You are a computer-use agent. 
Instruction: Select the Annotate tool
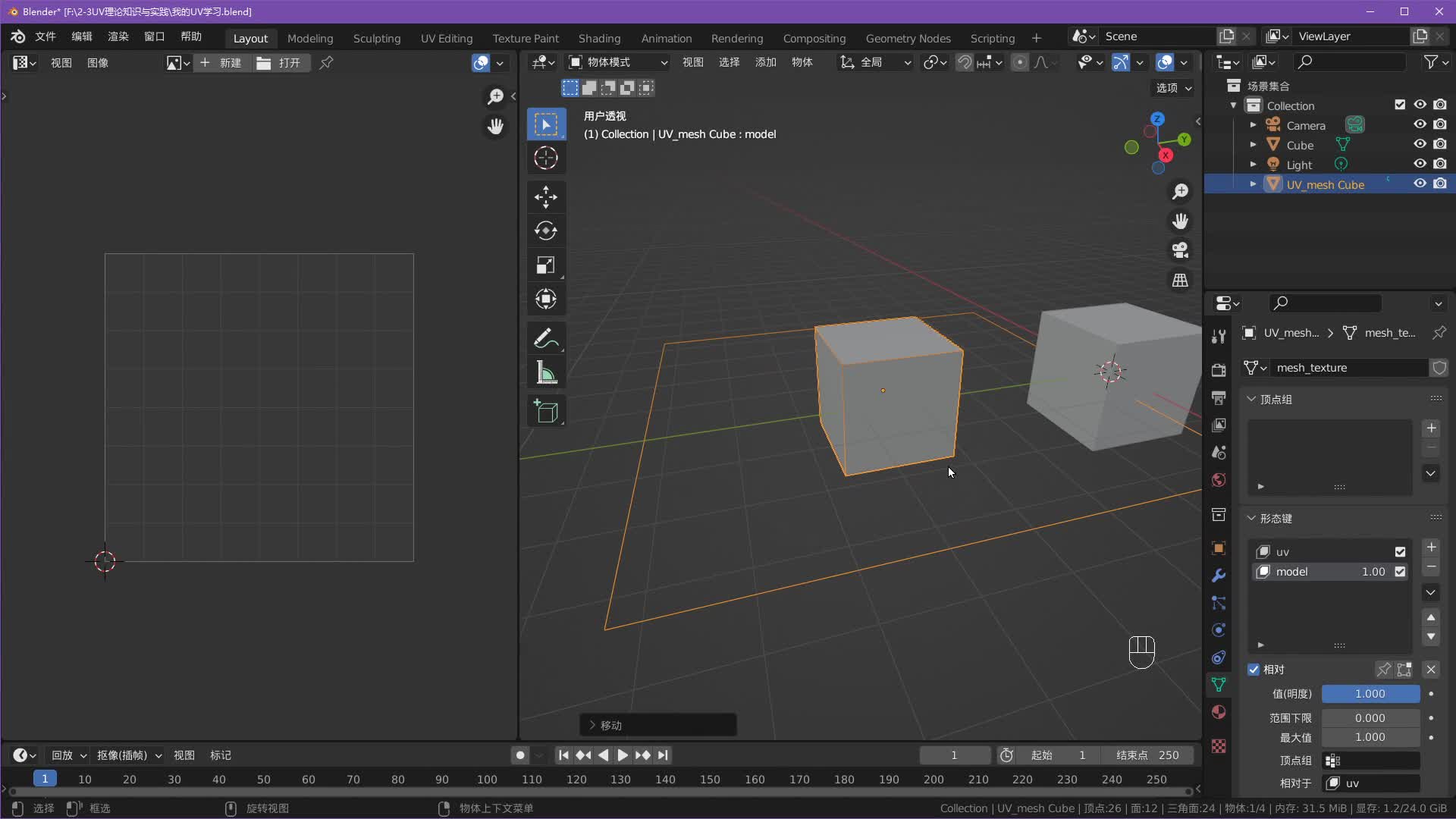click(546, 338)
